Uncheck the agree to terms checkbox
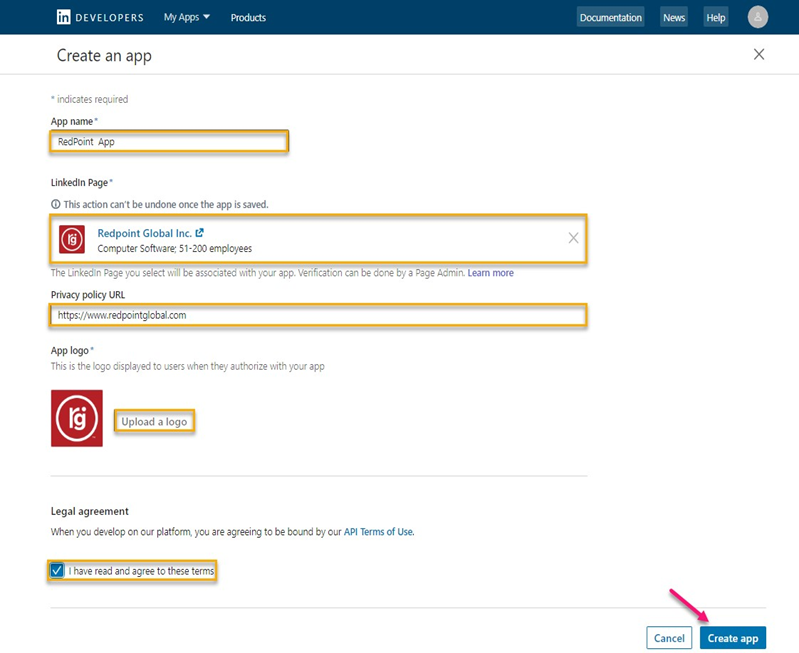Viewport: 799px width, 653px height. 57,571
